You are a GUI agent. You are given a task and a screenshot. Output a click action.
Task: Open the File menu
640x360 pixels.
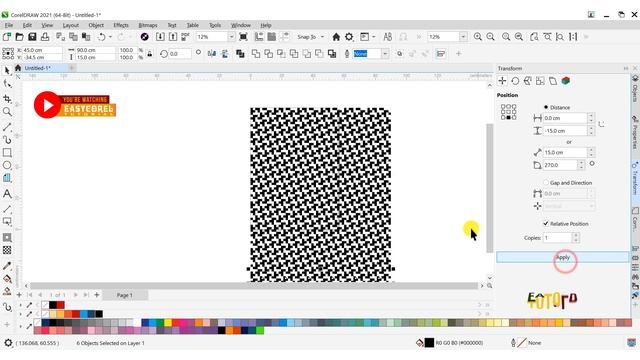pyautogui.click(x=9, y=25)
